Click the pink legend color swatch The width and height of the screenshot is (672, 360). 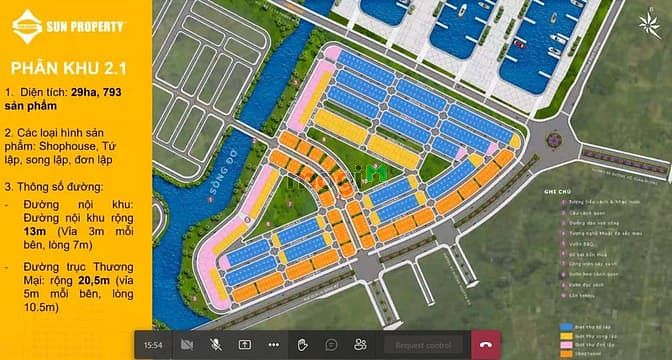[x=566, y=345]
